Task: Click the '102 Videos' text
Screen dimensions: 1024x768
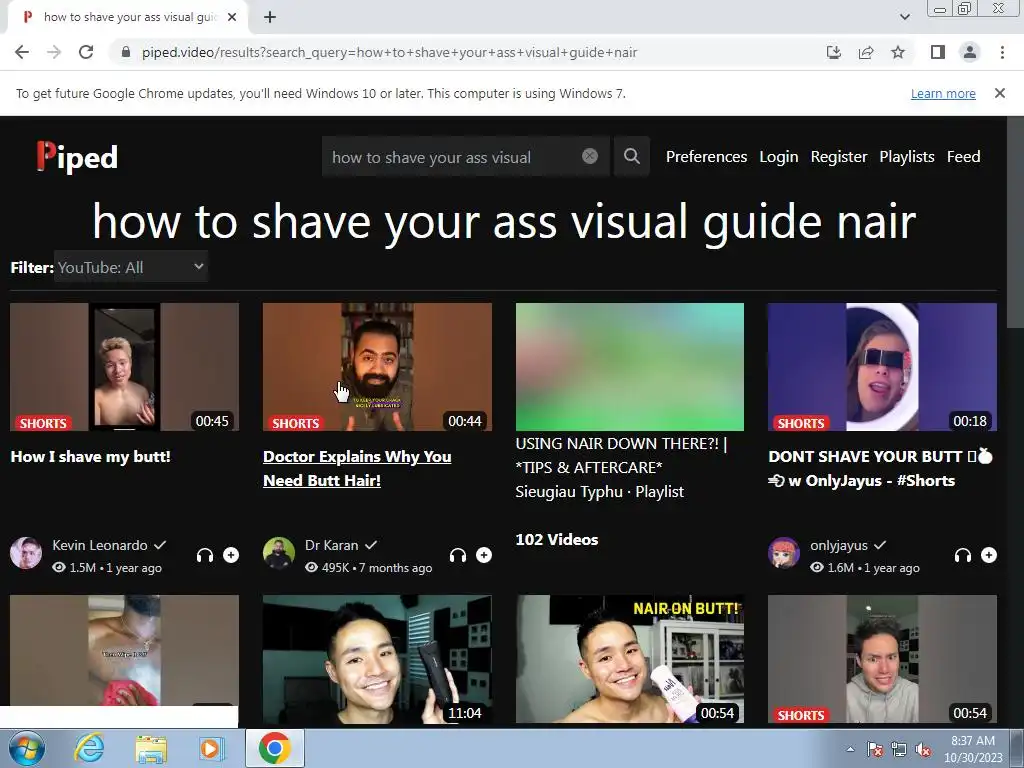Action: coord(556,539)
